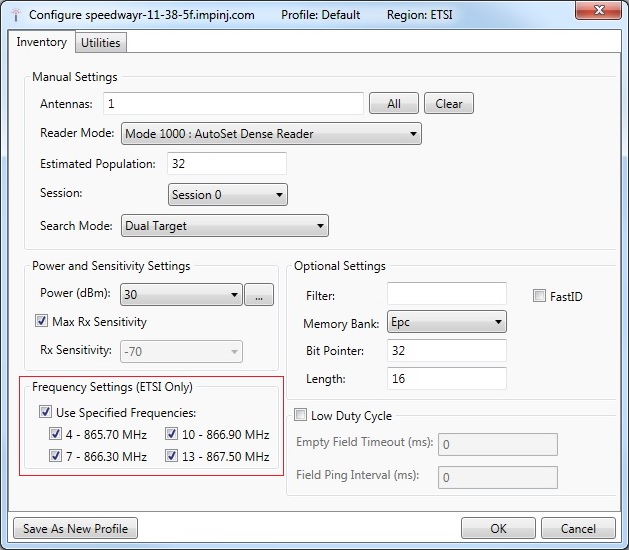Expand the Session dropdown
The width and height of the screenshot is (629, 550).
pos(228,195)
